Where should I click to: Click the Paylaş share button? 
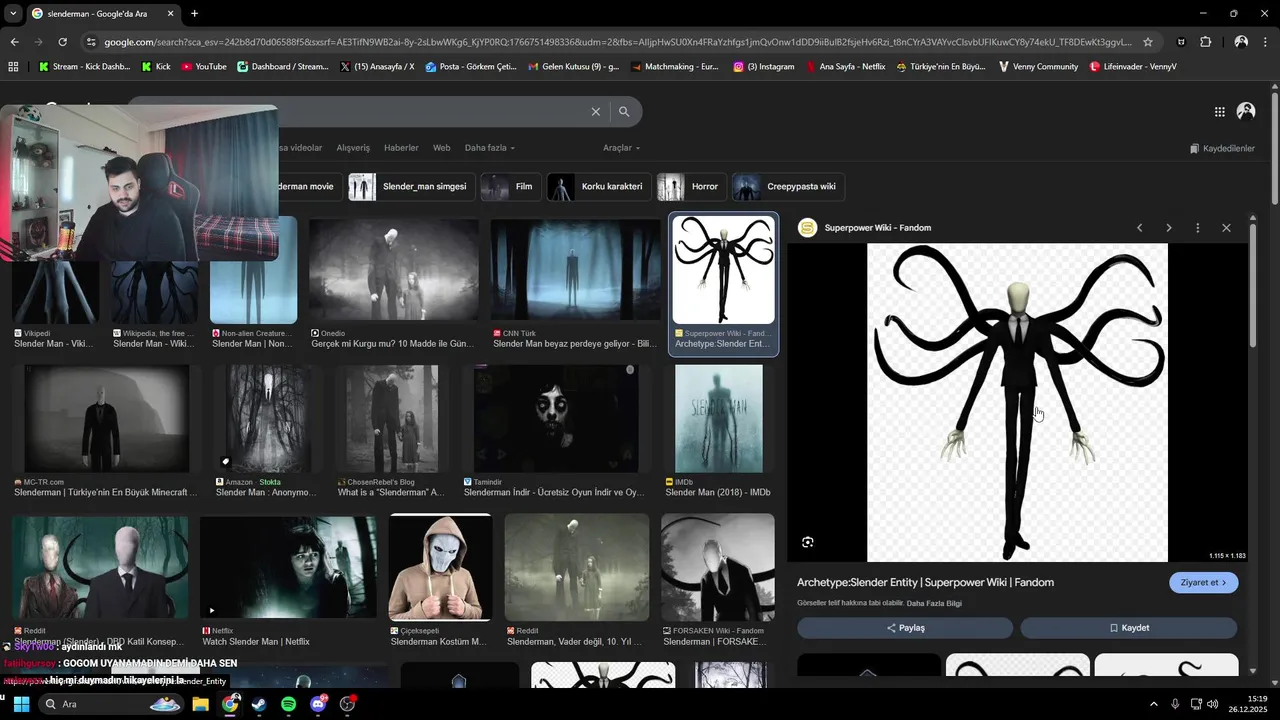pos(905,628)
